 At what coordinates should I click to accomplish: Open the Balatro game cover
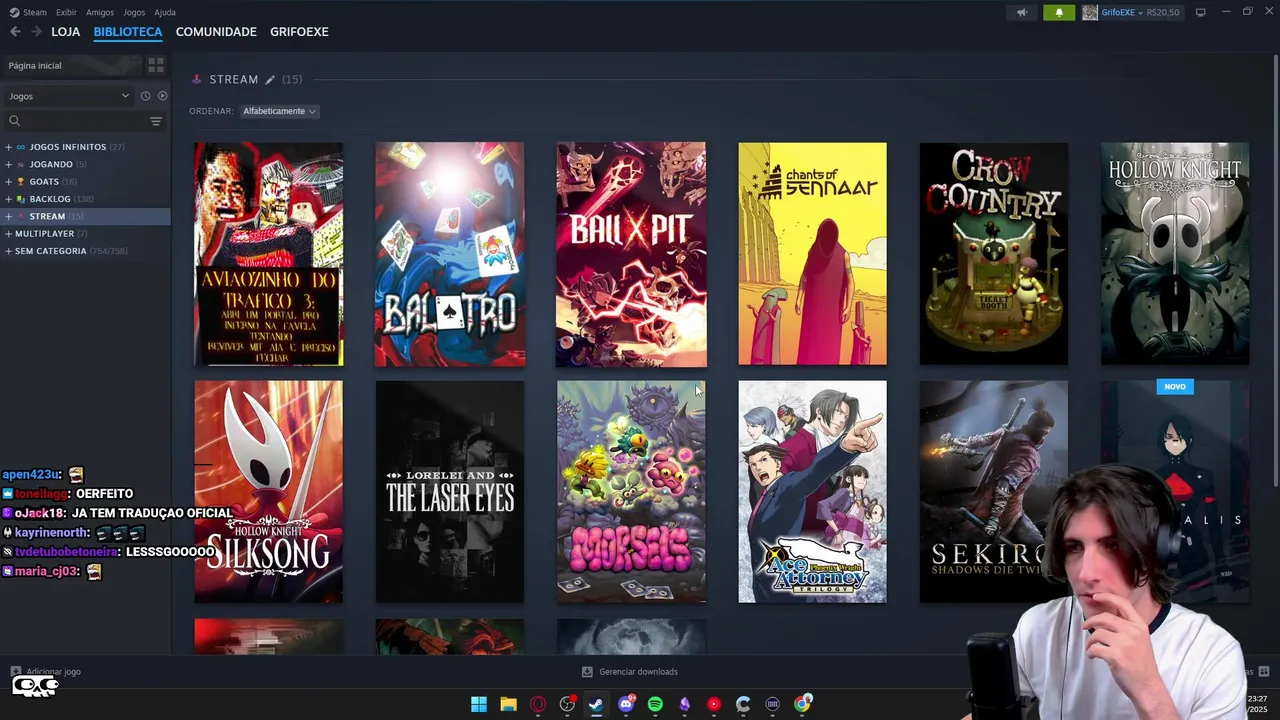(x=450, y=254)
